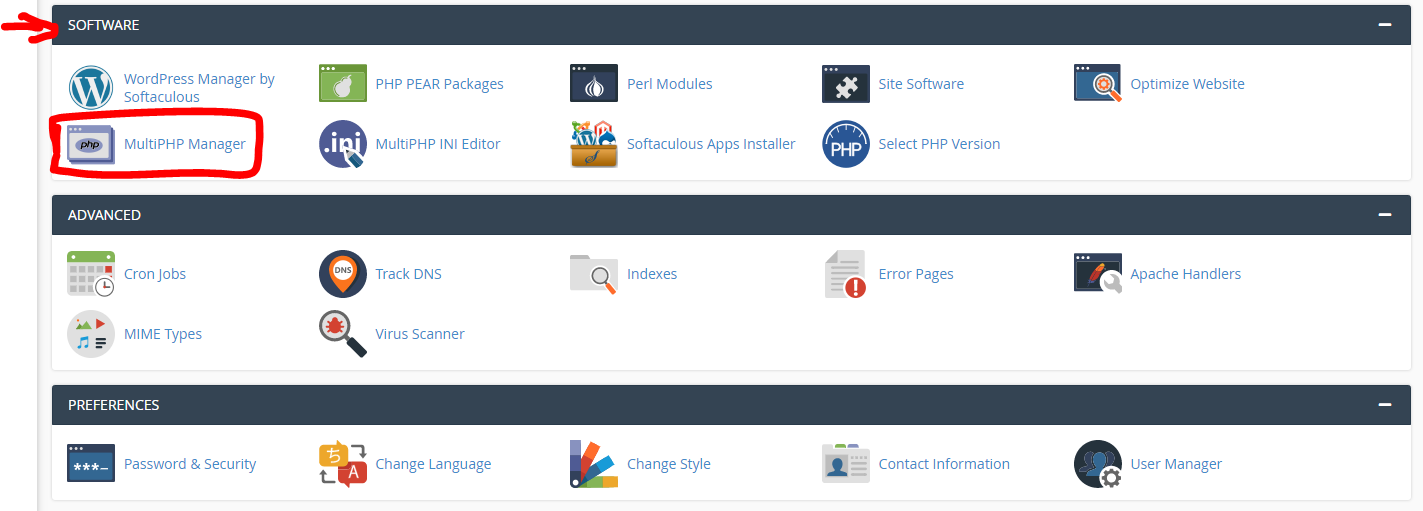This screenshot has height=511, width=1423.
Task: Click the Select PHP Version icon
Action: click(846, 144)
